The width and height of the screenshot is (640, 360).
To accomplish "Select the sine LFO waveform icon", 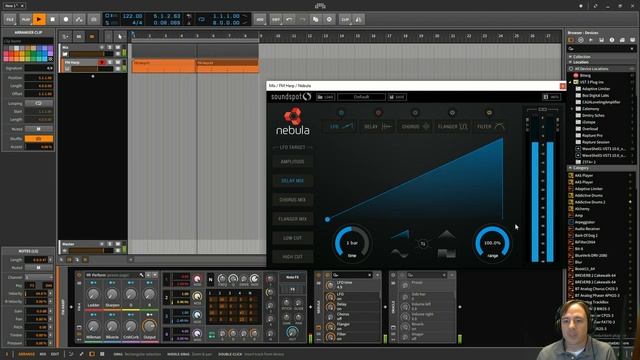I will click(400, 253).
